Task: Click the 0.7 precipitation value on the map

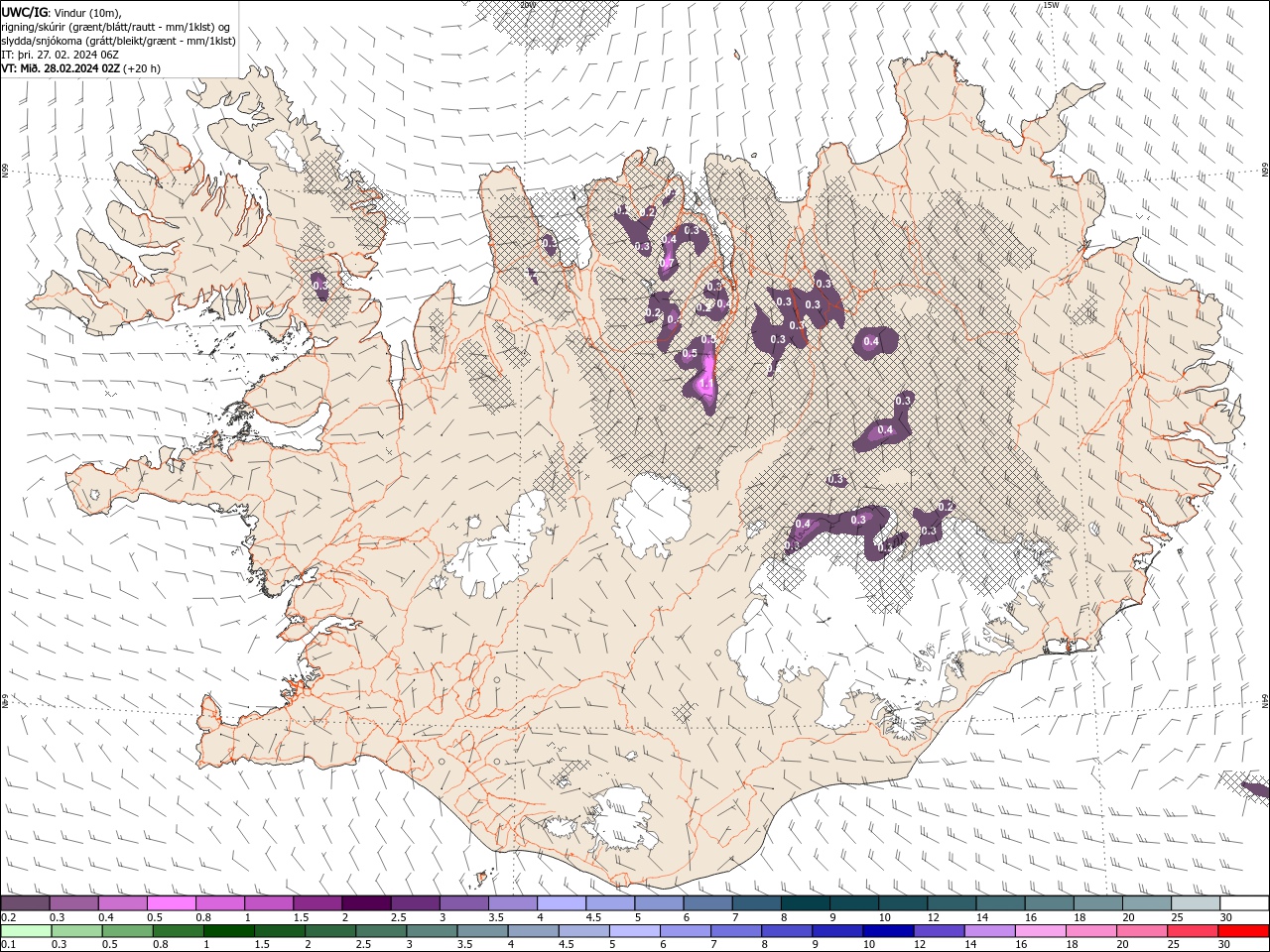Action: [x=667, y=263]
